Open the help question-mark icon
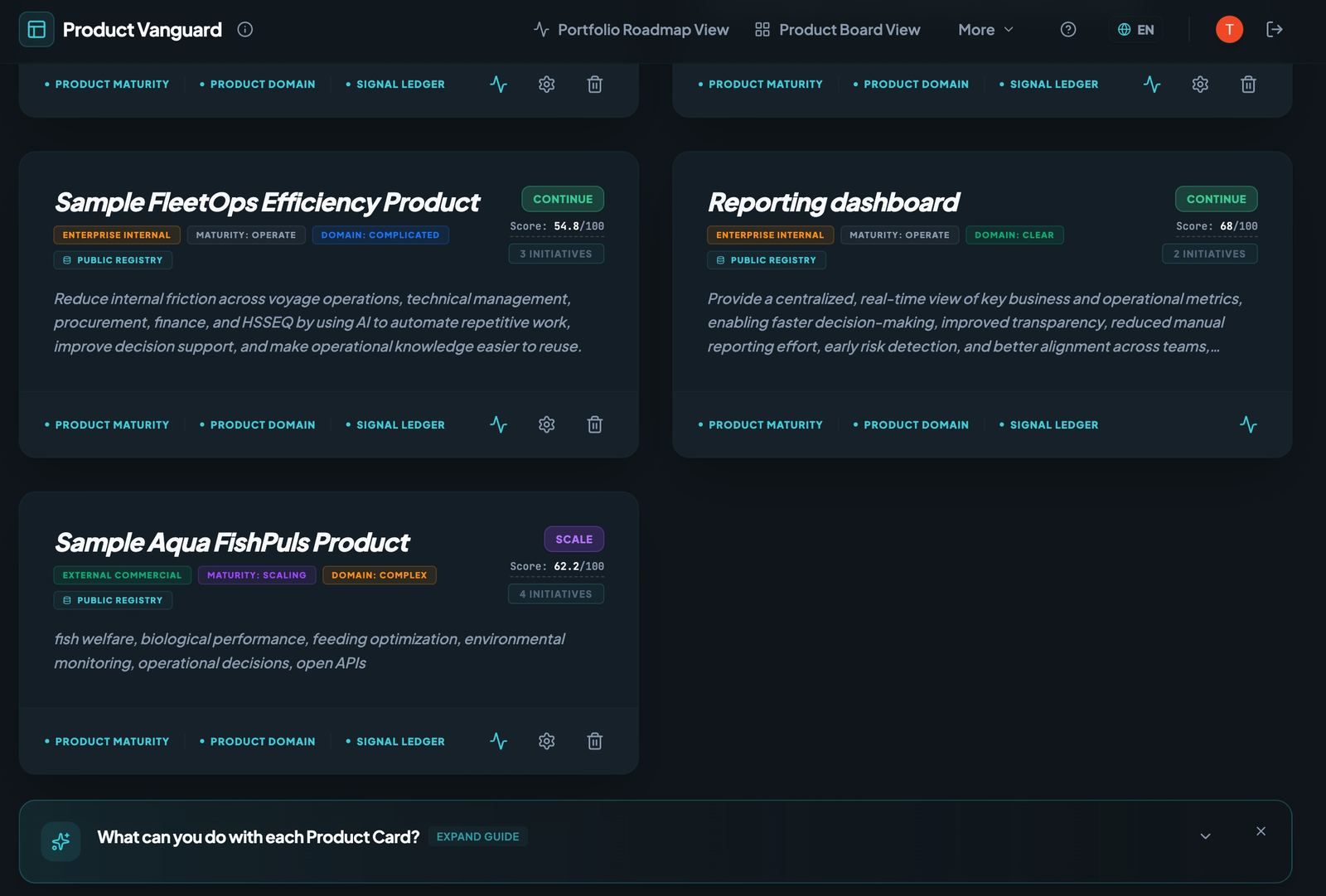Image resolution: width=1326 pixels, height=896 pixels. pos(1068,30)
